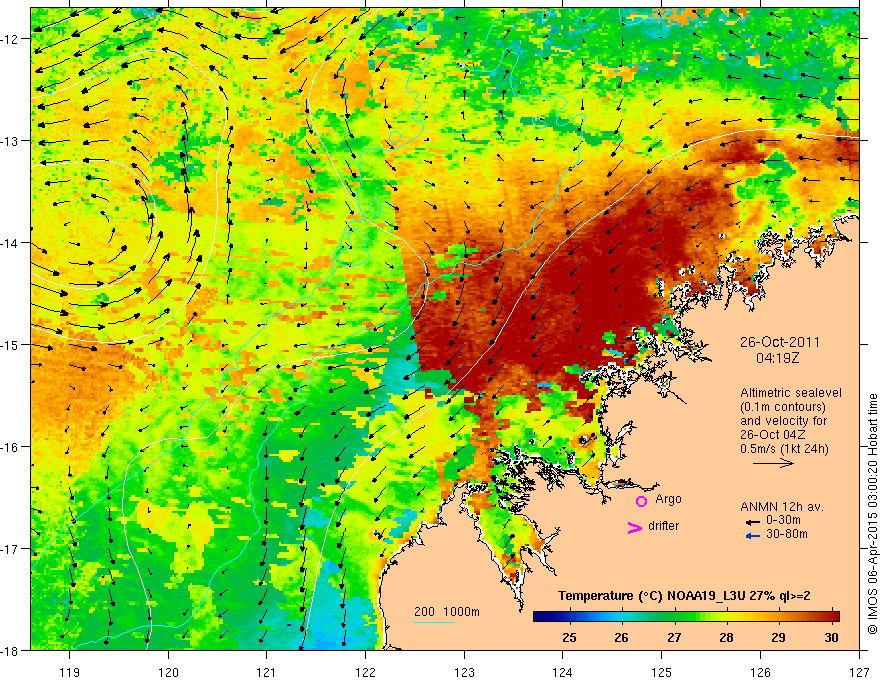Click the latitude axis label -13

pos(10,141)
